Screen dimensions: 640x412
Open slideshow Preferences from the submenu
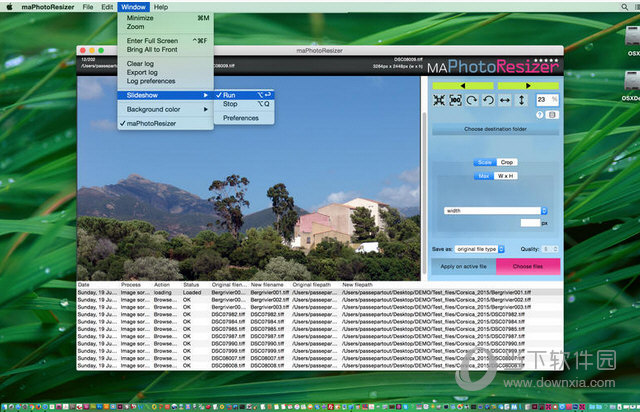pyautogui.click(x=244, y=118)
